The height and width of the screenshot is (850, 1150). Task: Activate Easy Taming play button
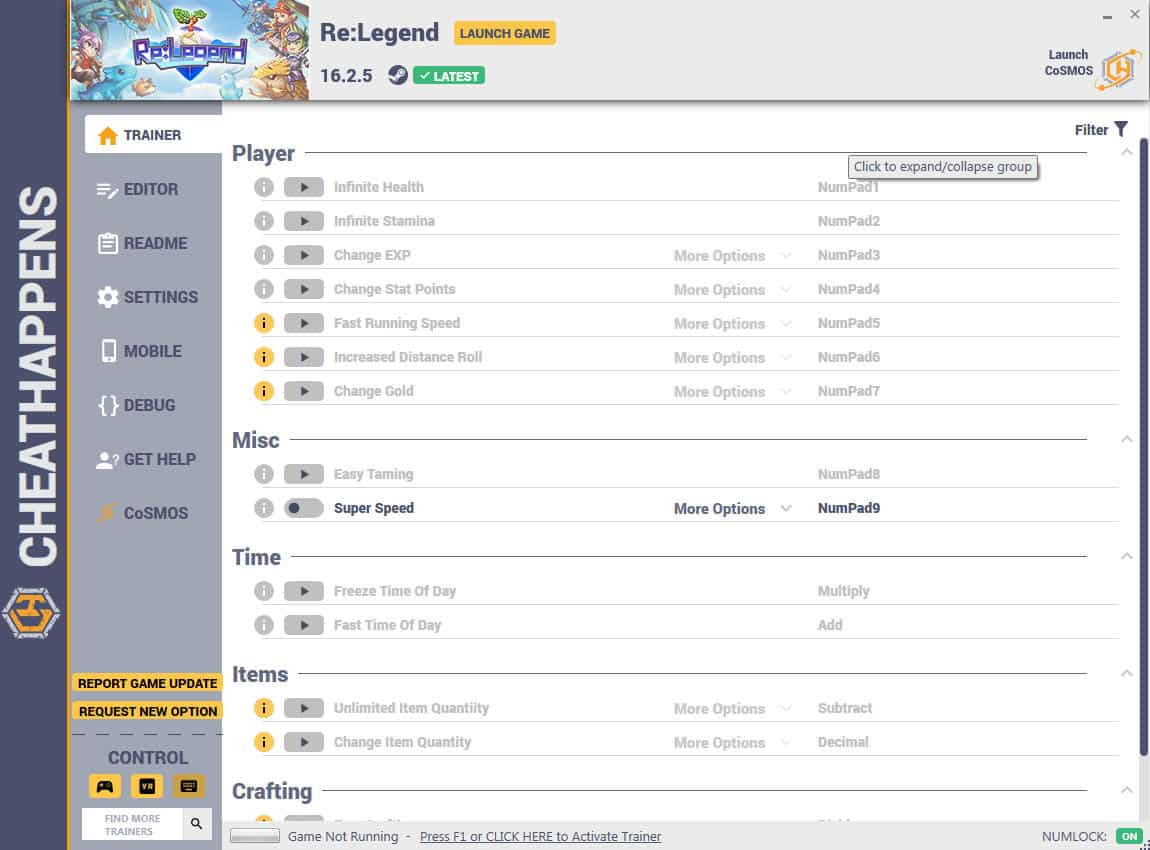tap(304, 474)
